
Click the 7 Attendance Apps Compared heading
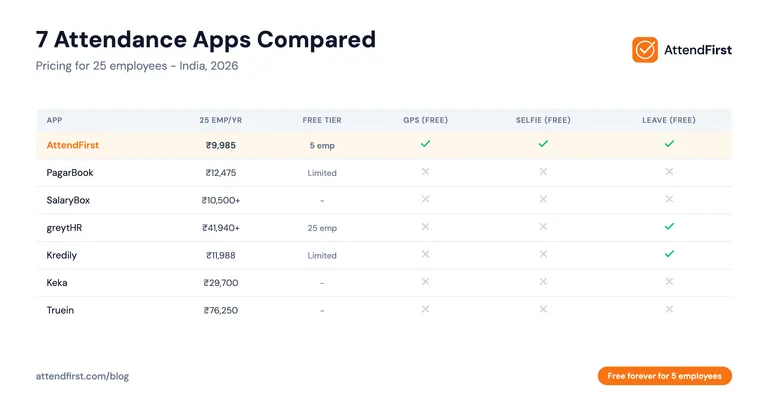pyautogui.click(x=206, y=39)
